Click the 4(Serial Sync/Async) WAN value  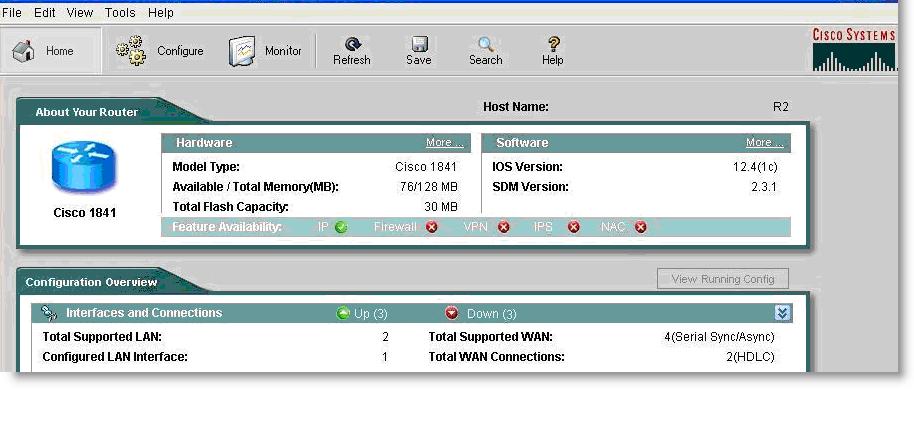pyautogui.click(x=719, y=337)
